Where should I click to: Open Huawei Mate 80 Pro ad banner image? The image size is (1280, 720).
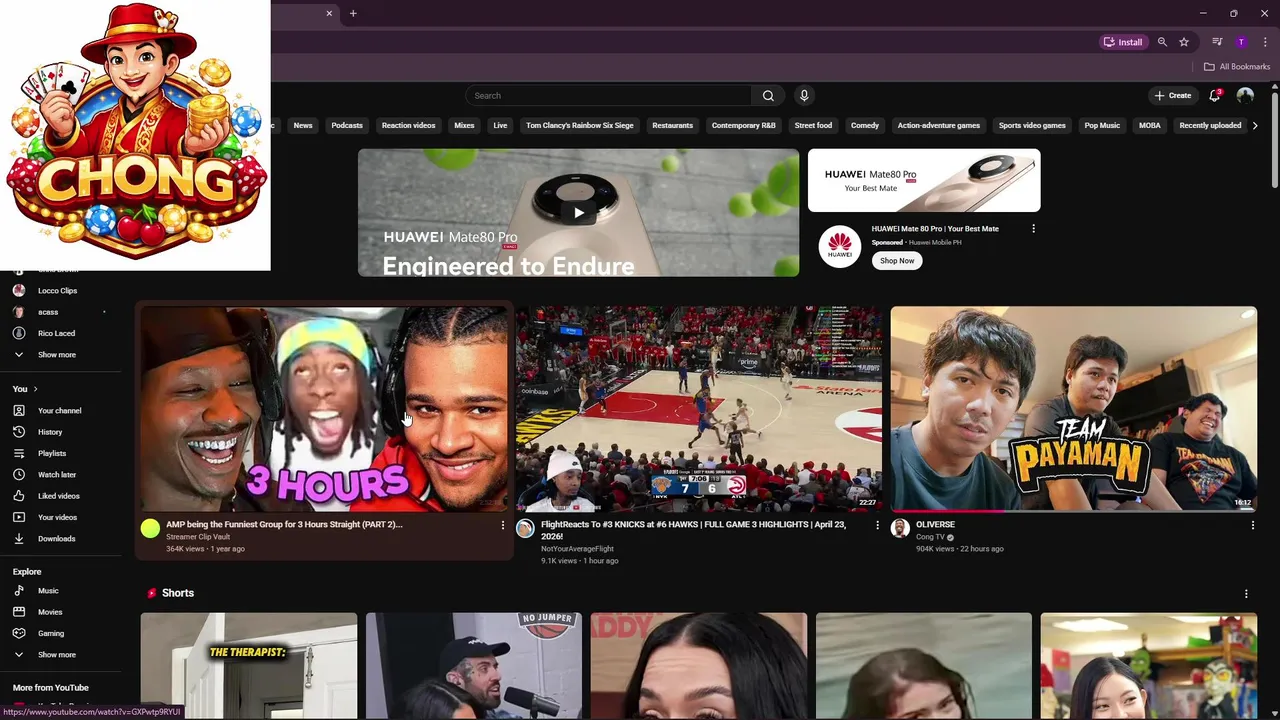(x=924, y=181)
